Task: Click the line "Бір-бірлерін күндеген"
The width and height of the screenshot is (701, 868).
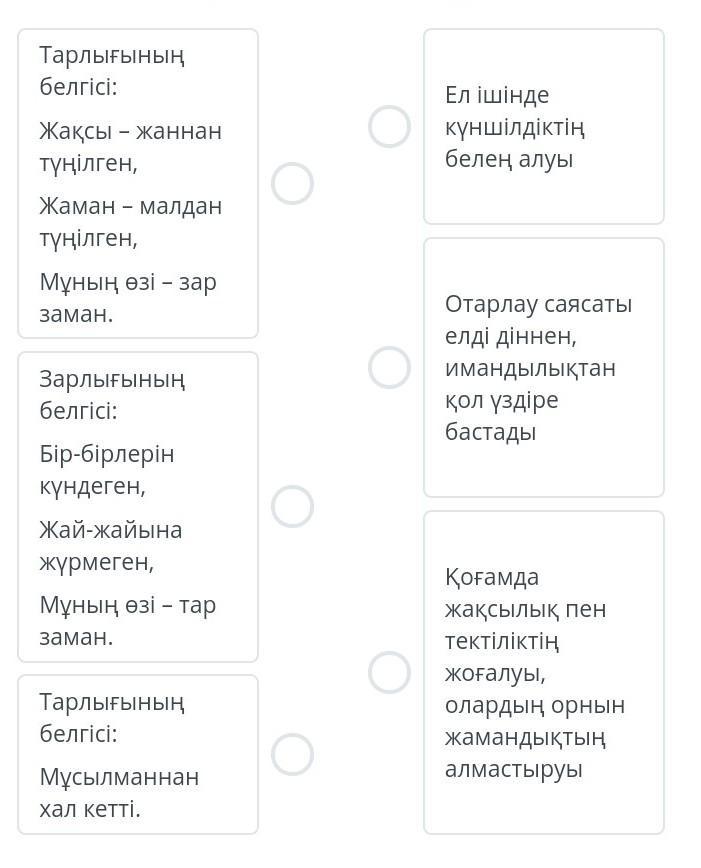Action: pos(106,470)
